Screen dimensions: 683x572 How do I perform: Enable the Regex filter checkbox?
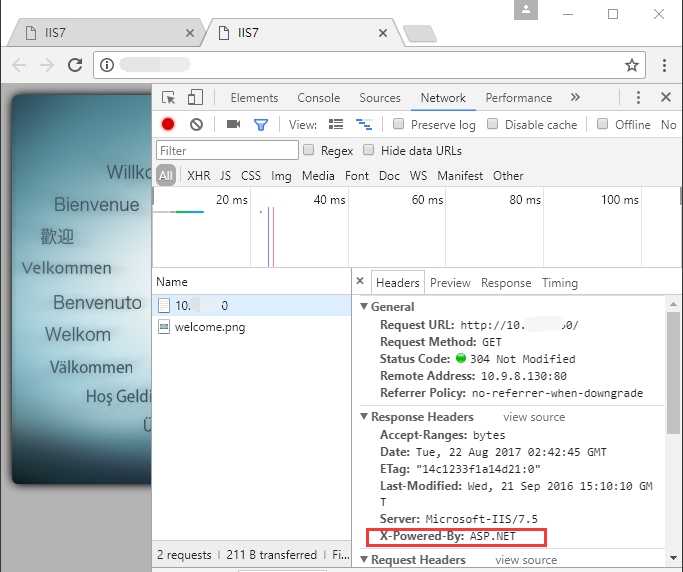coord(308,150)
